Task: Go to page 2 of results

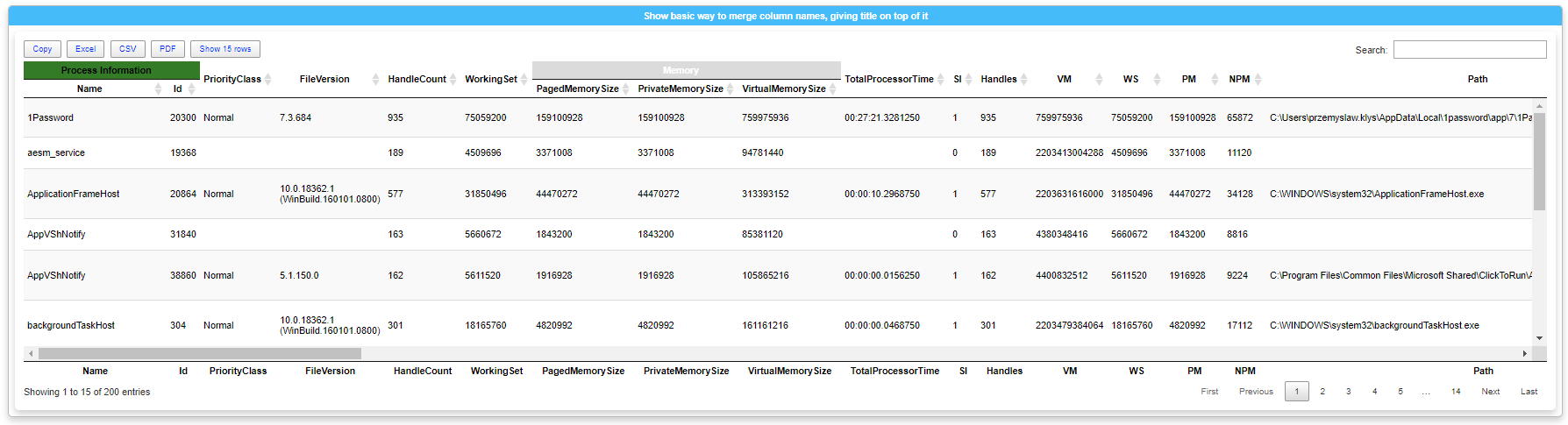Action: (x=1322, y=392)
